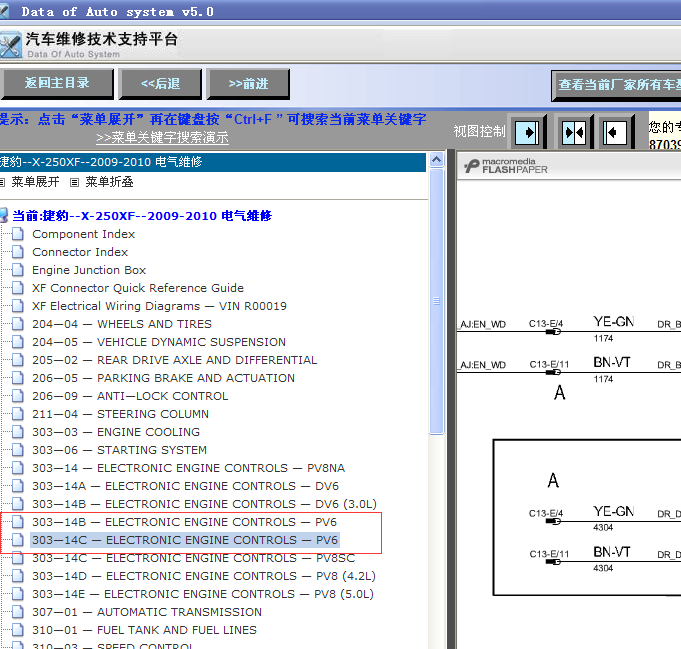Click the view control center-split icon

[x=574, y=132]
